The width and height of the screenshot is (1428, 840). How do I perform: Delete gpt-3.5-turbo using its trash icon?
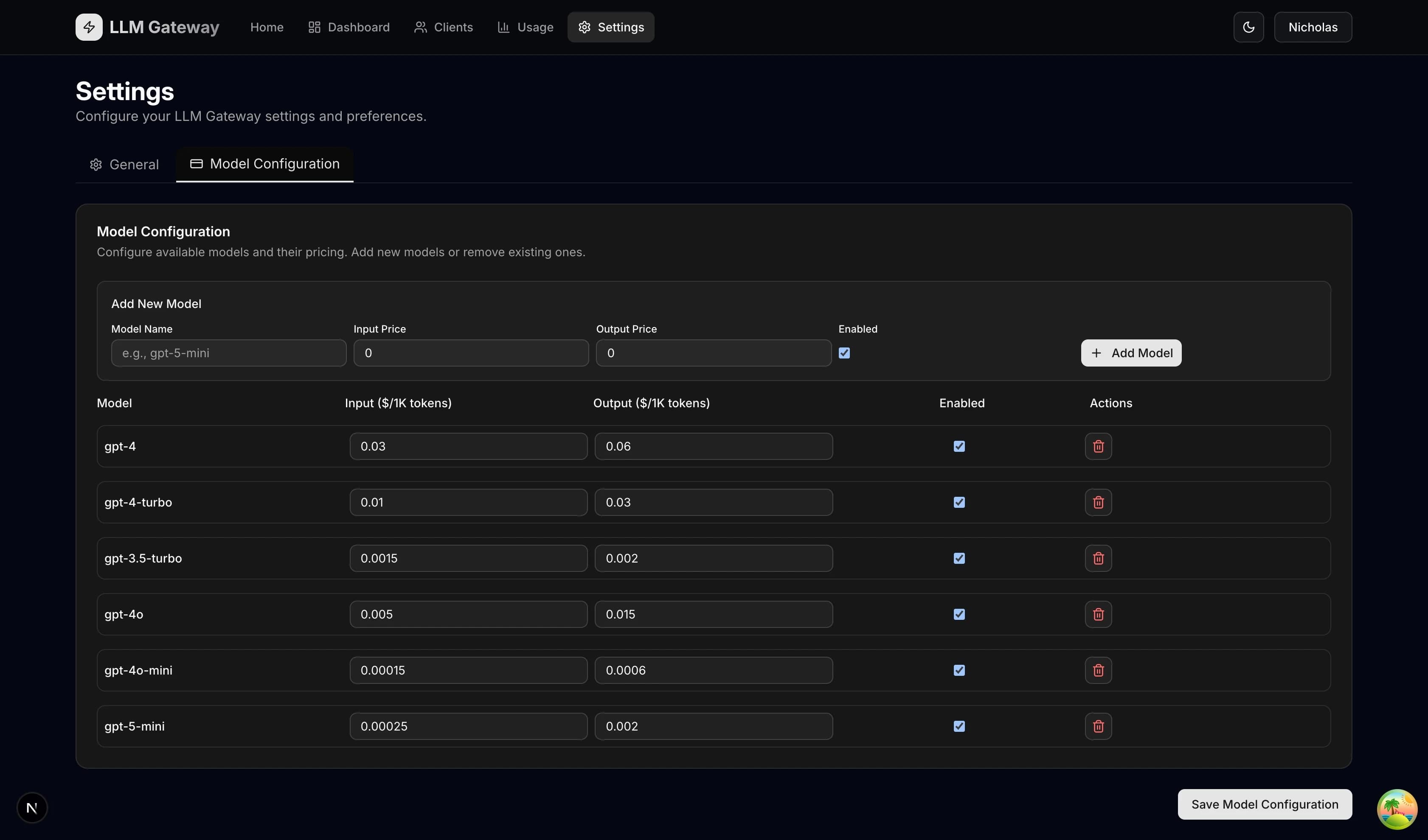(1098, 558)
